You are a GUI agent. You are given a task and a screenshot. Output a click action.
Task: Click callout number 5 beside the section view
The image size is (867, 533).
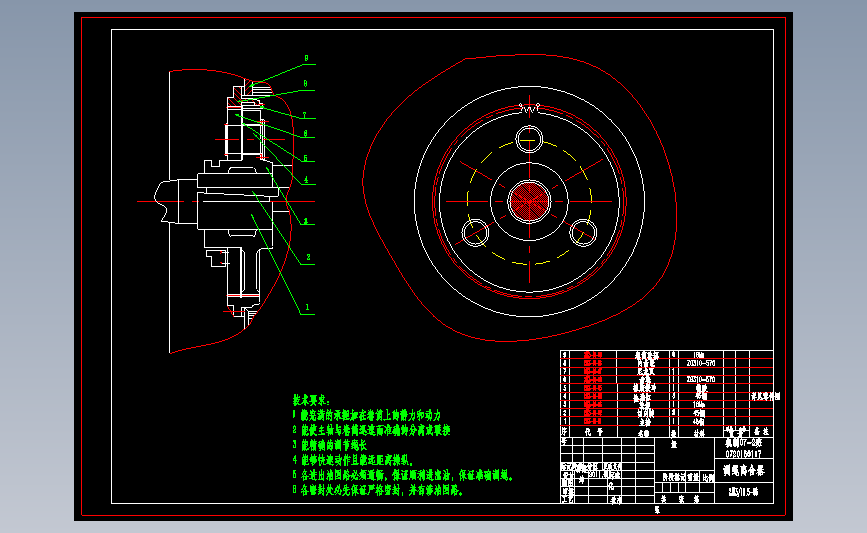[x=305, y=159]
